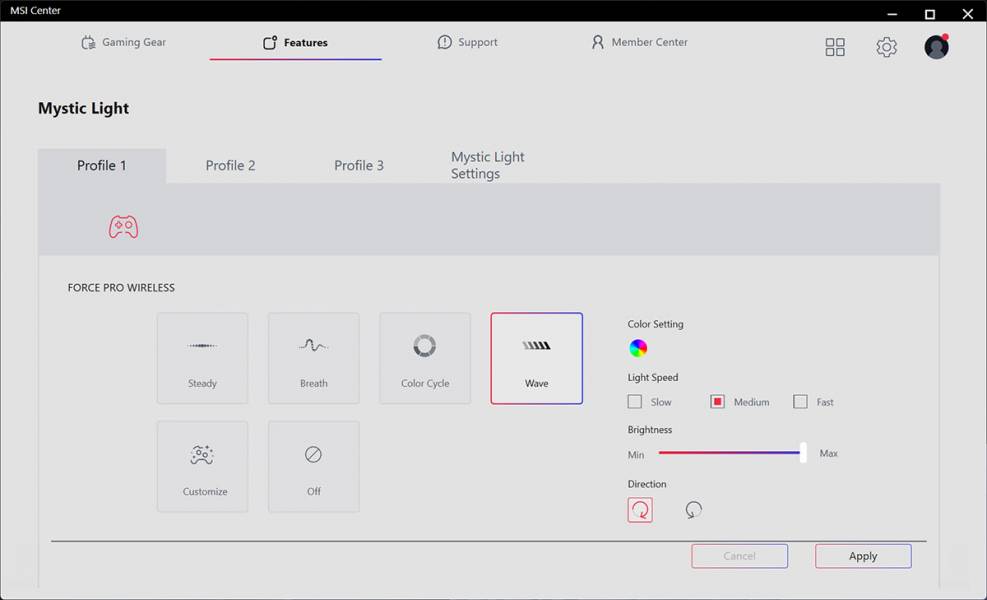Image resolution: width=987 pixels, height=600 pixels.
Task: Open settings via the gear icon
Action: tap(886, 47)
